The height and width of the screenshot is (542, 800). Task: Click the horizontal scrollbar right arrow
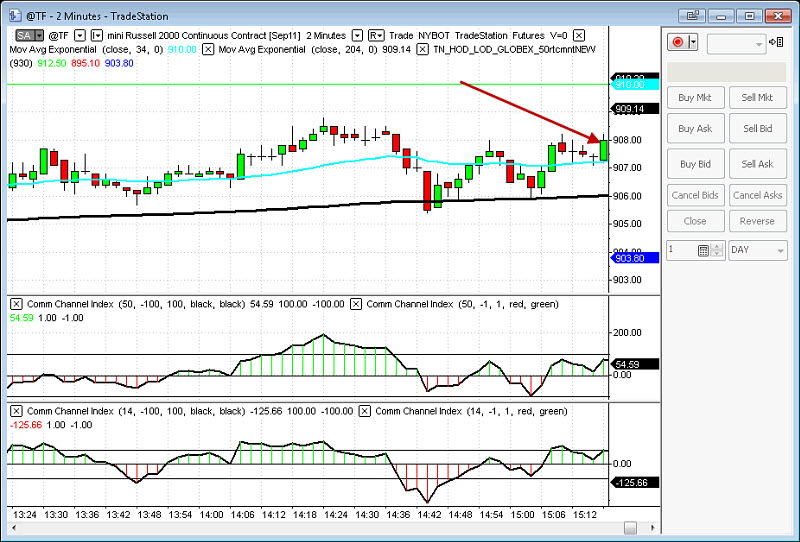click(653, 528)
